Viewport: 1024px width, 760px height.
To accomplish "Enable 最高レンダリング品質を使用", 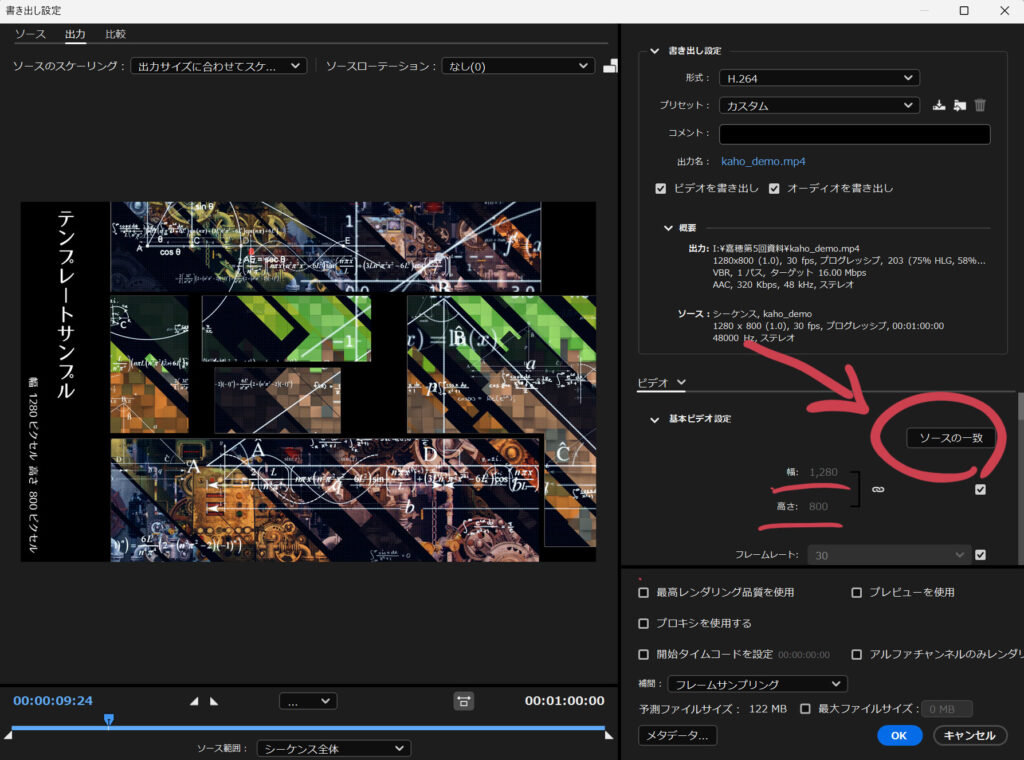I will click(644, 591).
